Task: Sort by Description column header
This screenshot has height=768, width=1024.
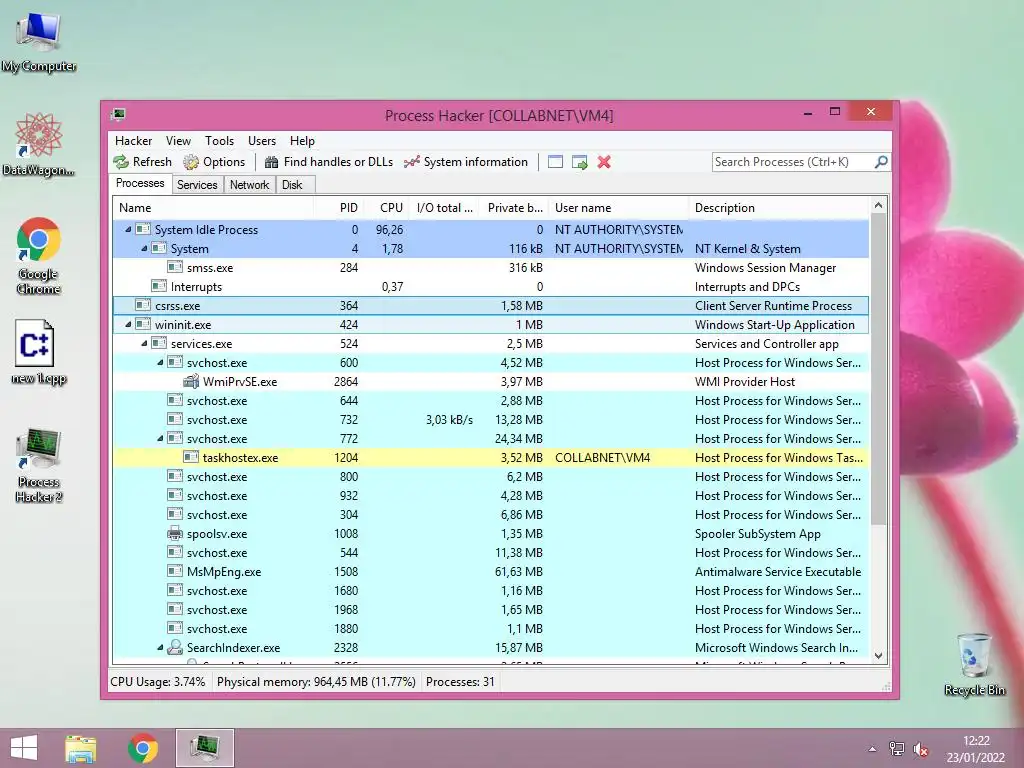Action: [779, 208]
